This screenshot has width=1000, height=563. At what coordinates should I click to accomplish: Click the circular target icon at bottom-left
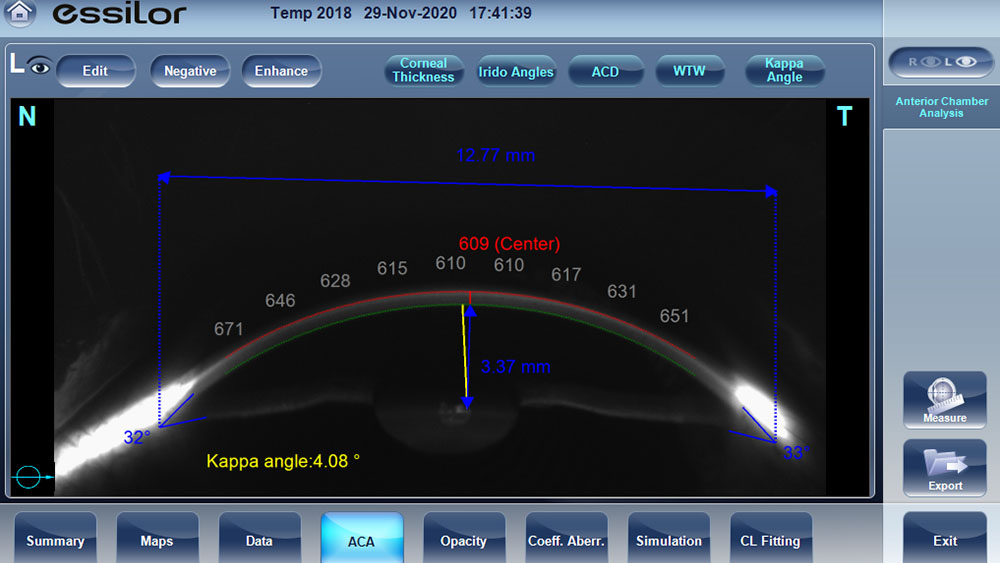(x=29, y=476)
